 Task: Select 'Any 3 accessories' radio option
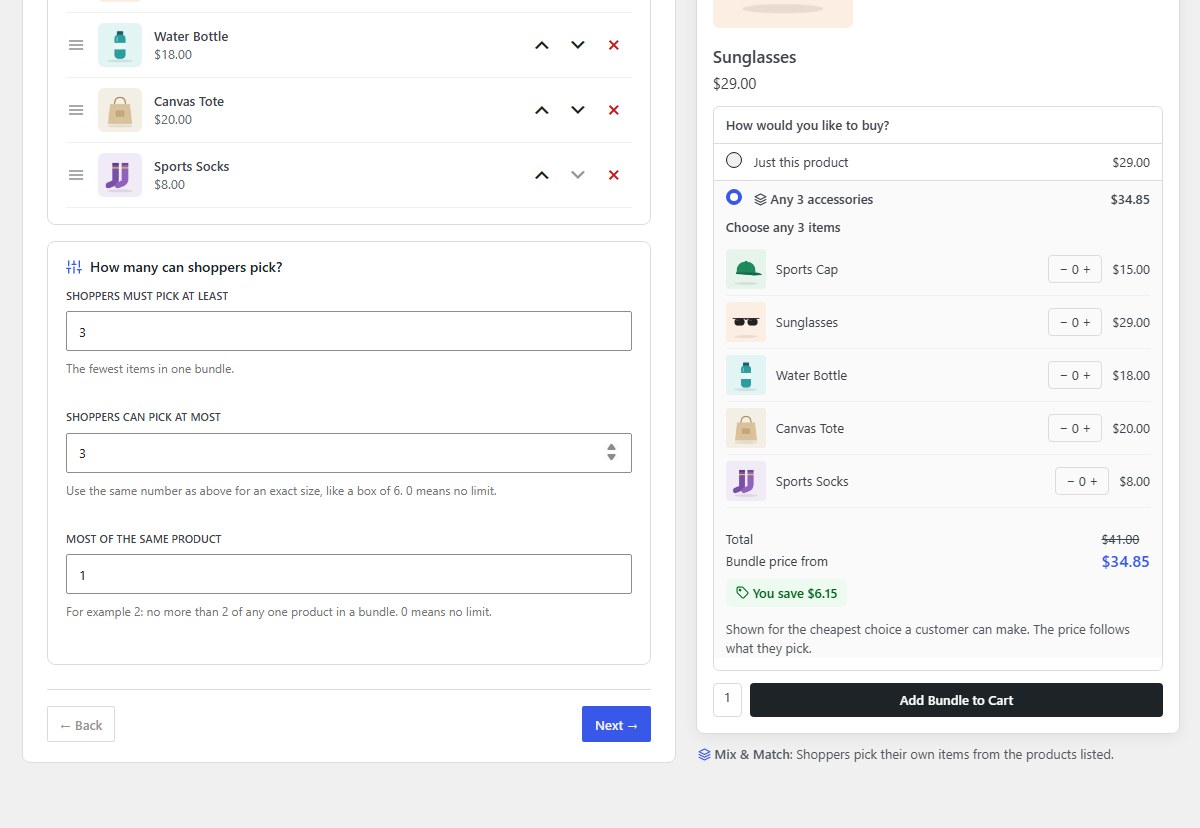click(x=734, y=197)
